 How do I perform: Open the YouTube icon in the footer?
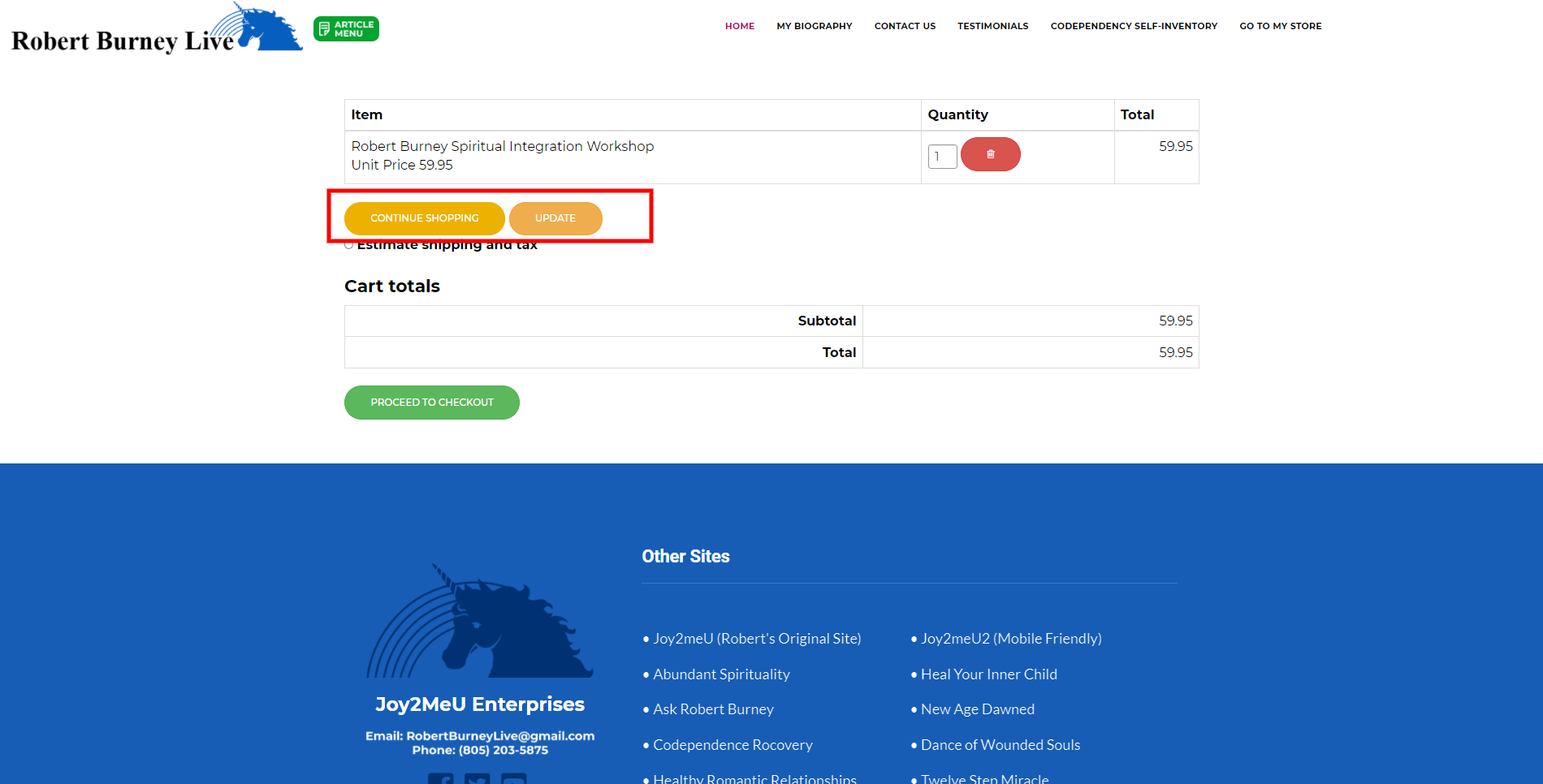pyautogui.click(x=513, y=779)
